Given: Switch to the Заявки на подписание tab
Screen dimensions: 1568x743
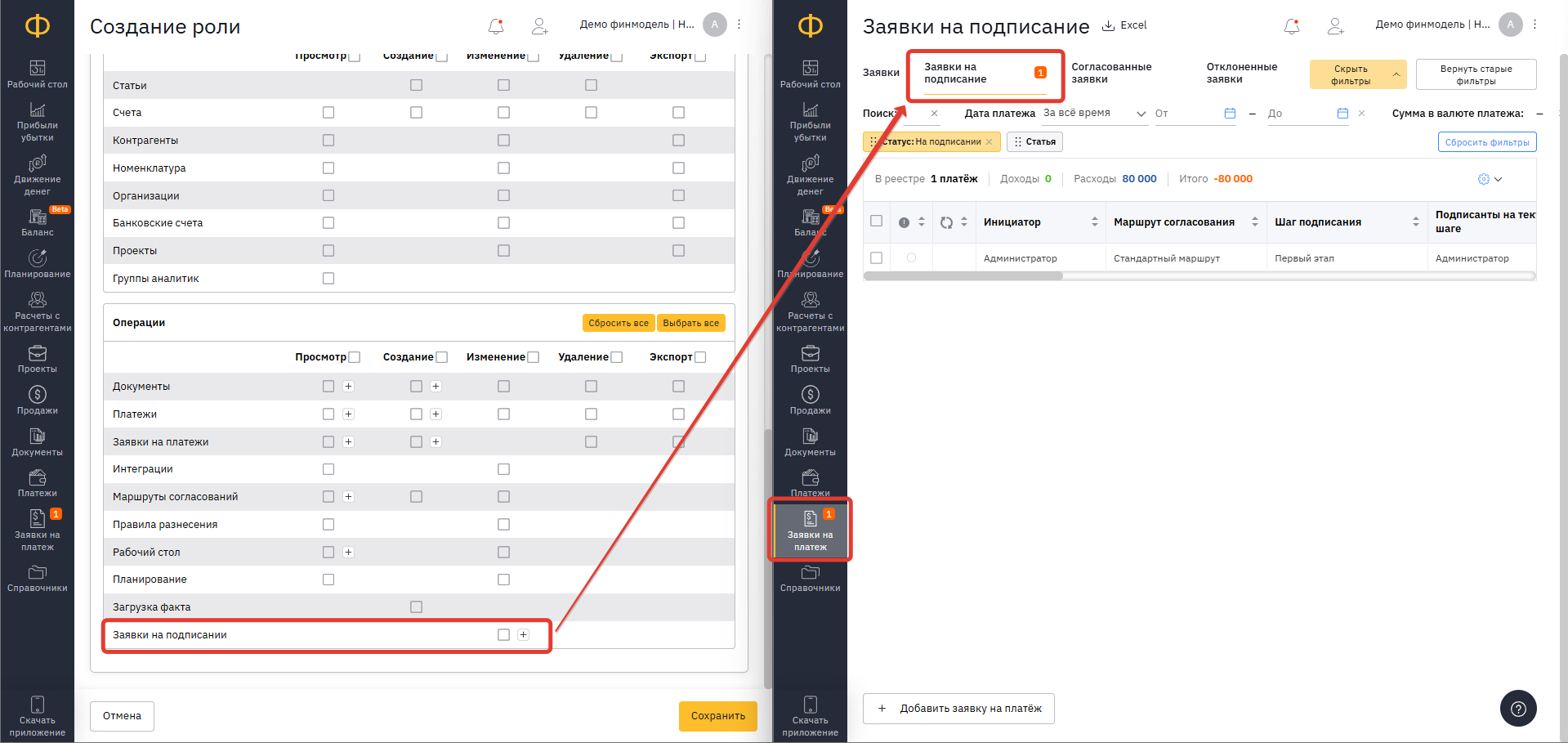Looking at the screenshot, I should tap(985, 74).
